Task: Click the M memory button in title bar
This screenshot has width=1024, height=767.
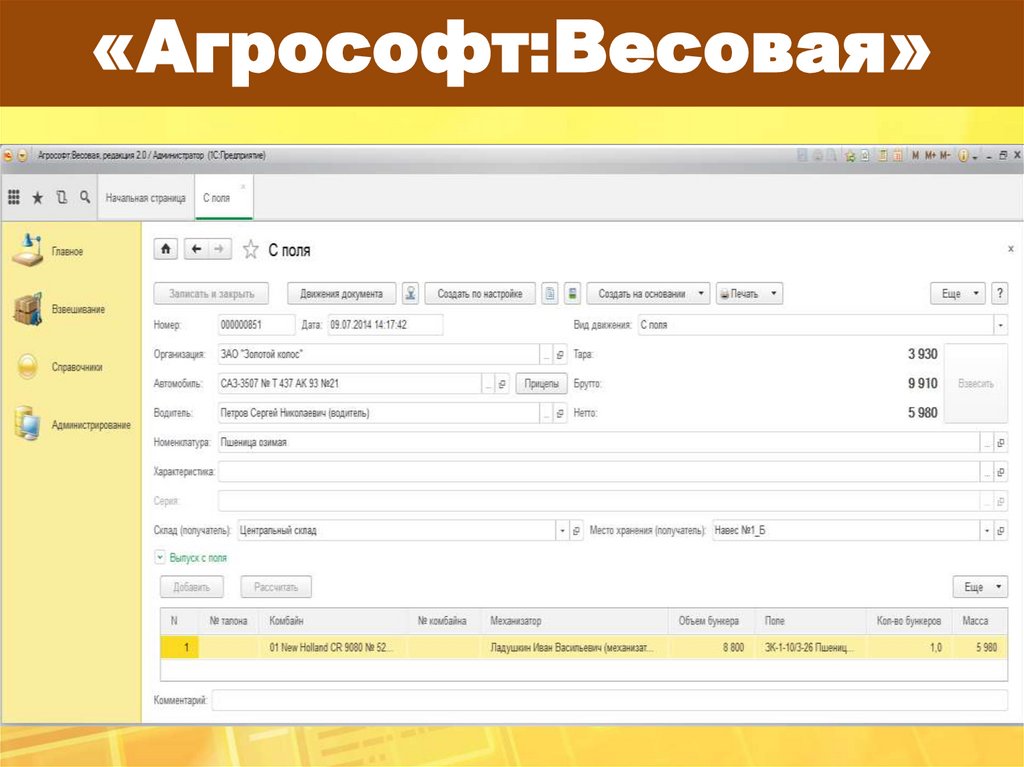Action: [x=915, y=155]
